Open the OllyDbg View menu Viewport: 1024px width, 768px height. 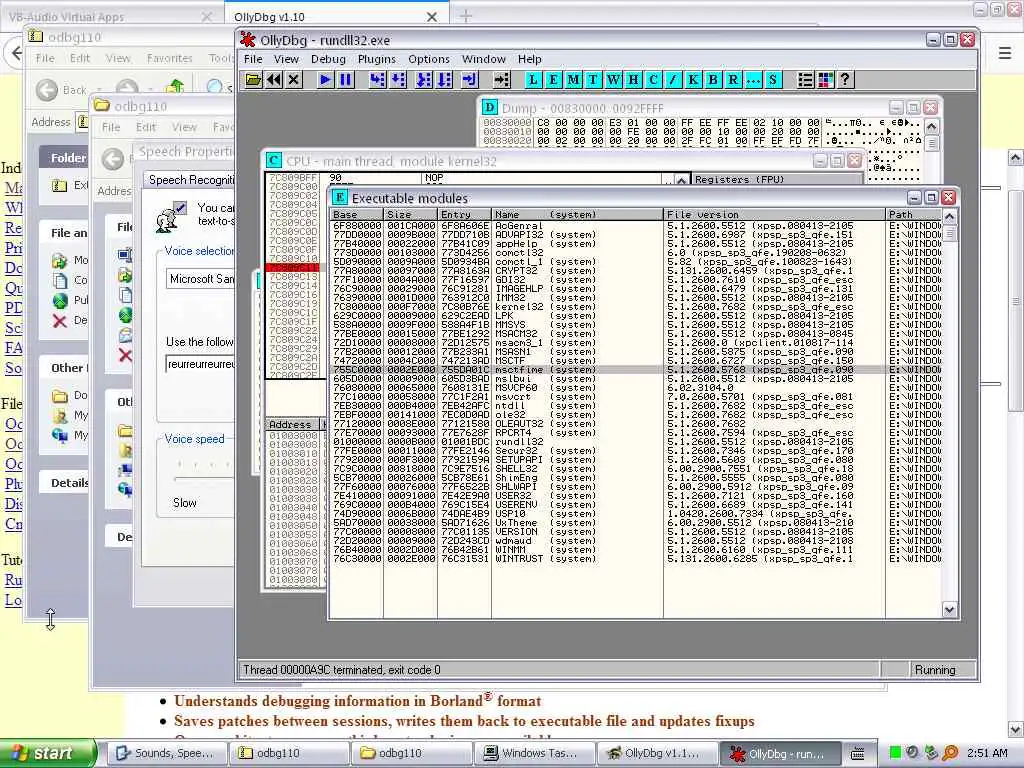point(286,59)
